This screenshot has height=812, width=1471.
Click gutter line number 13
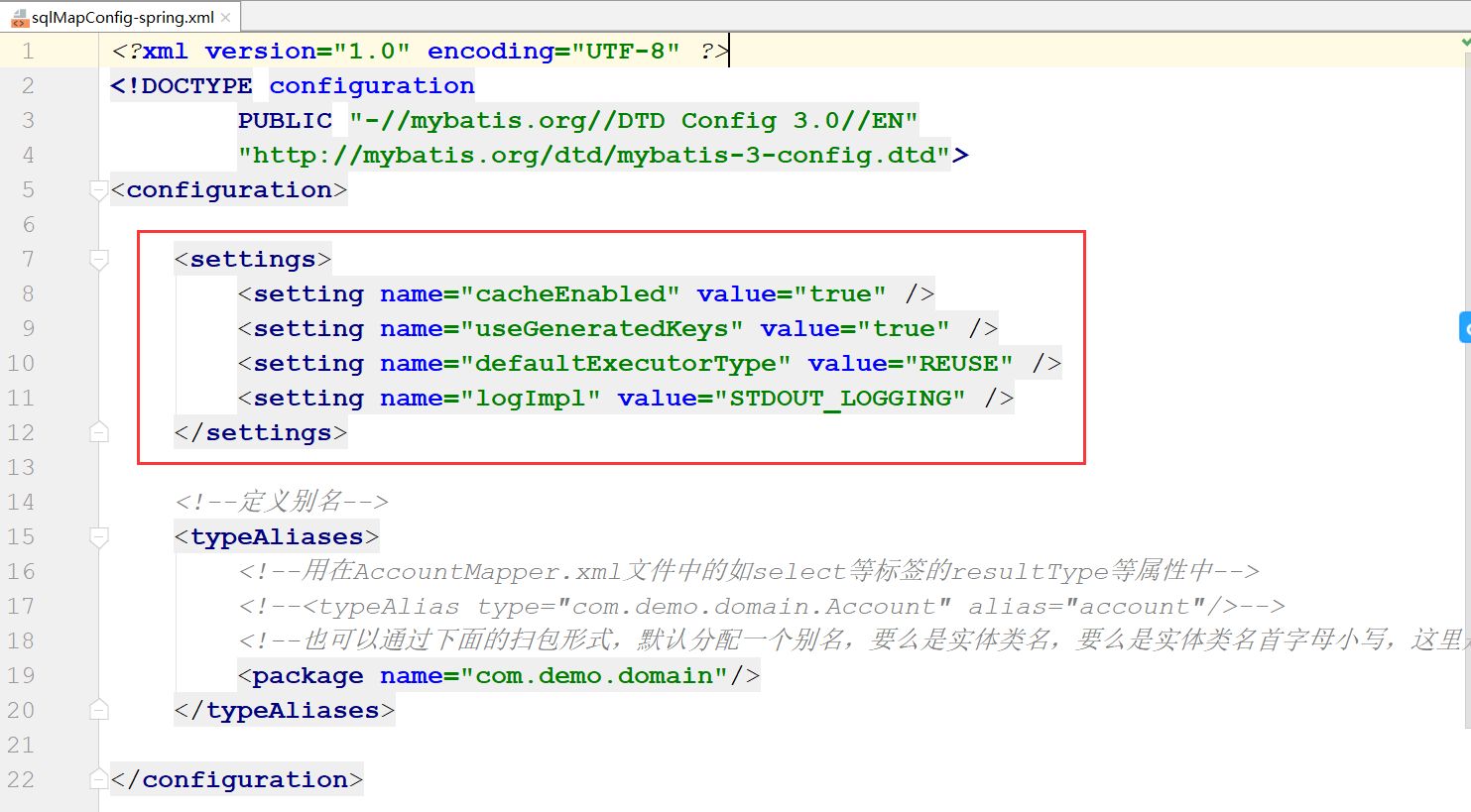(21, 468)
